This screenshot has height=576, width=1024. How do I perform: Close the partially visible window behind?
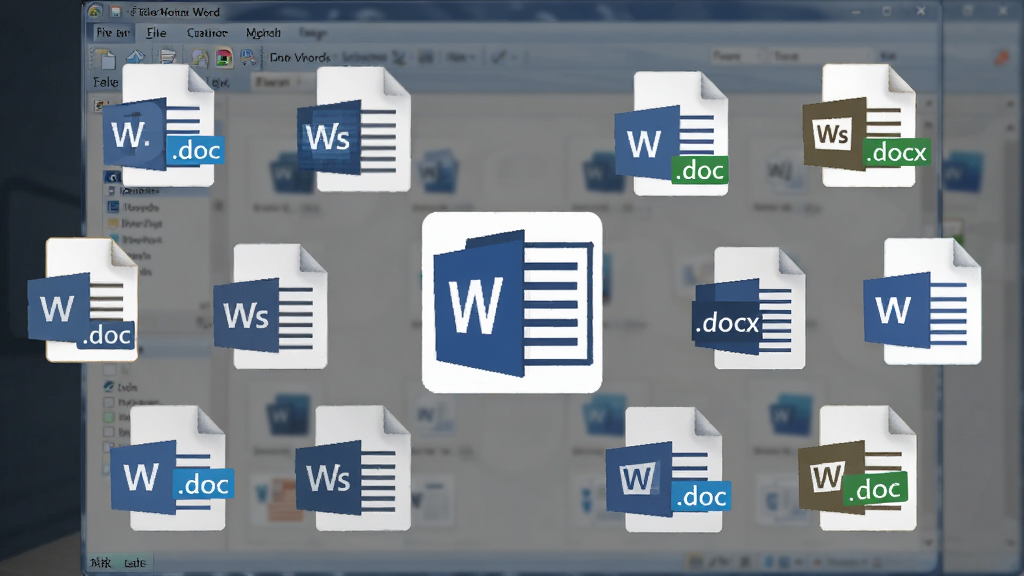(x=1002, y=10)
